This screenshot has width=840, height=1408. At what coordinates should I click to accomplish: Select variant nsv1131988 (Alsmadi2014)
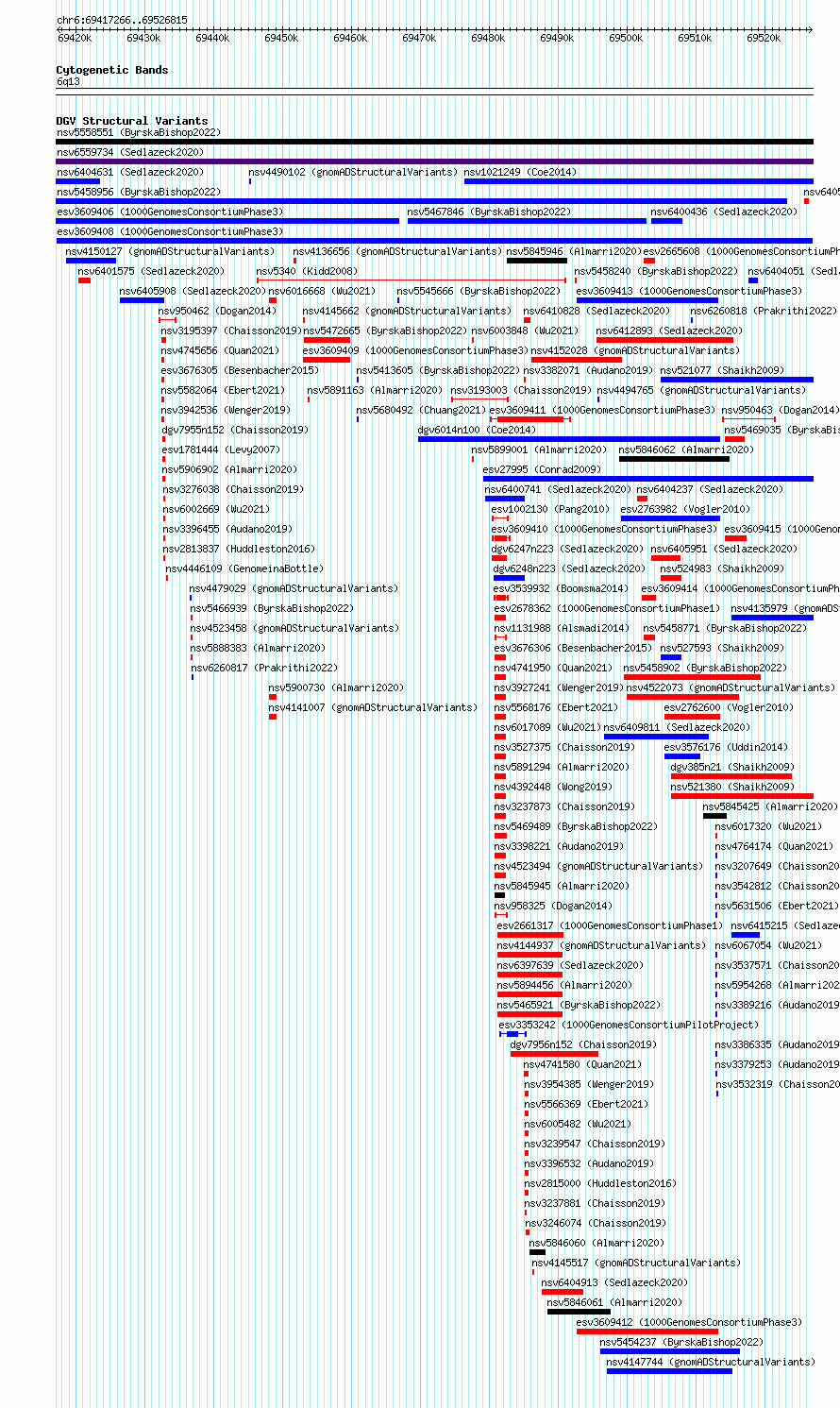click(562, 629)
